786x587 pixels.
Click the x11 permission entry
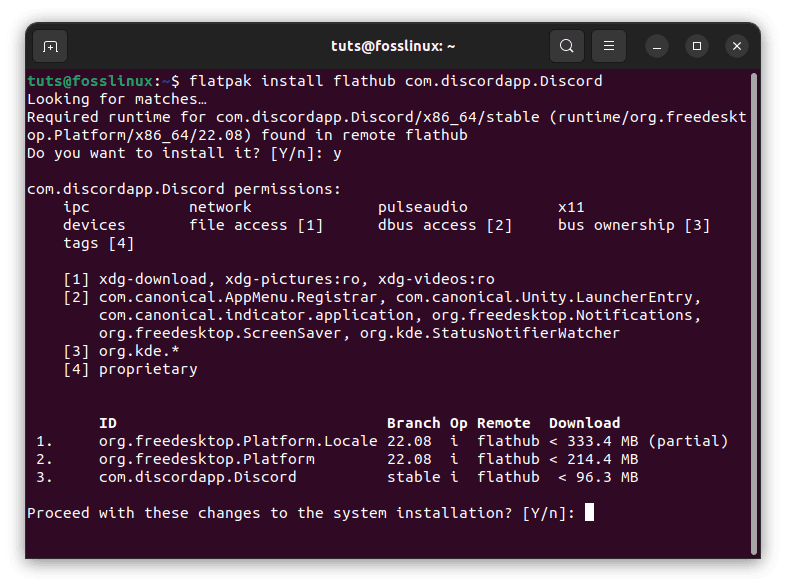(x=571, y=207)
